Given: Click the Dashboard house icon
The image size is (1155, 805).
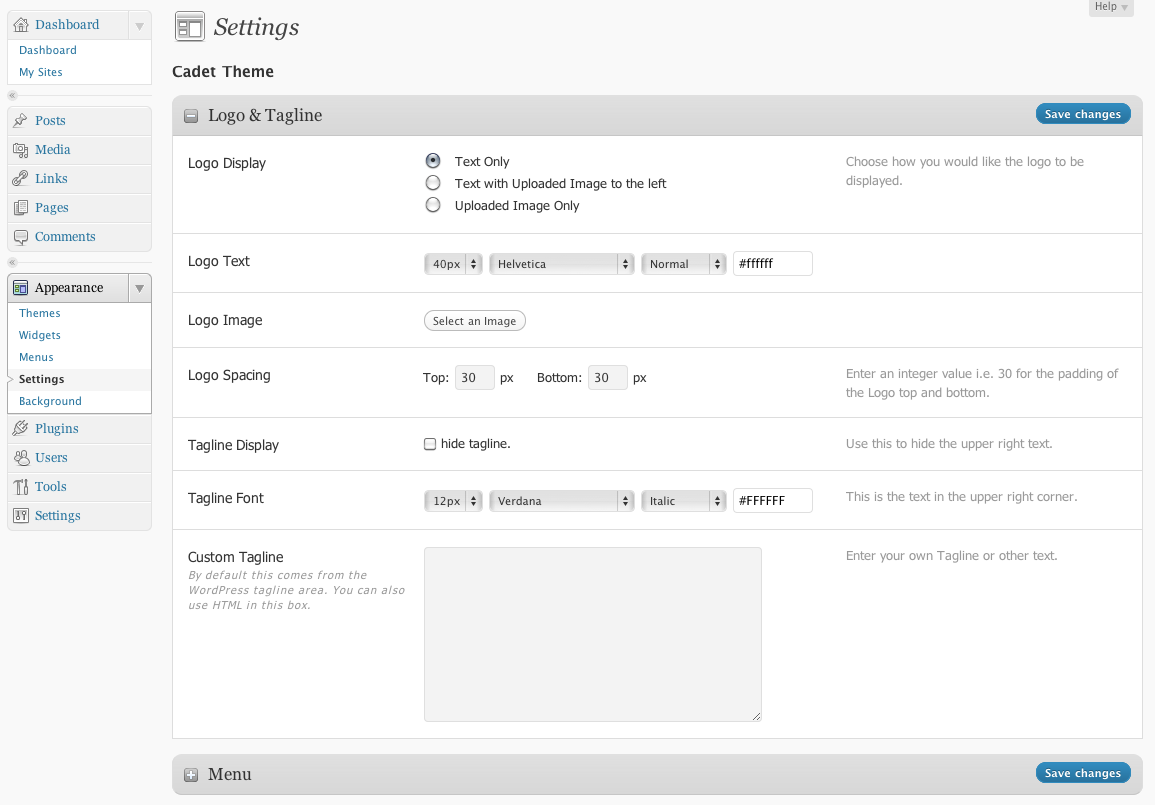Looking at the screenshot, I should 21,24.
